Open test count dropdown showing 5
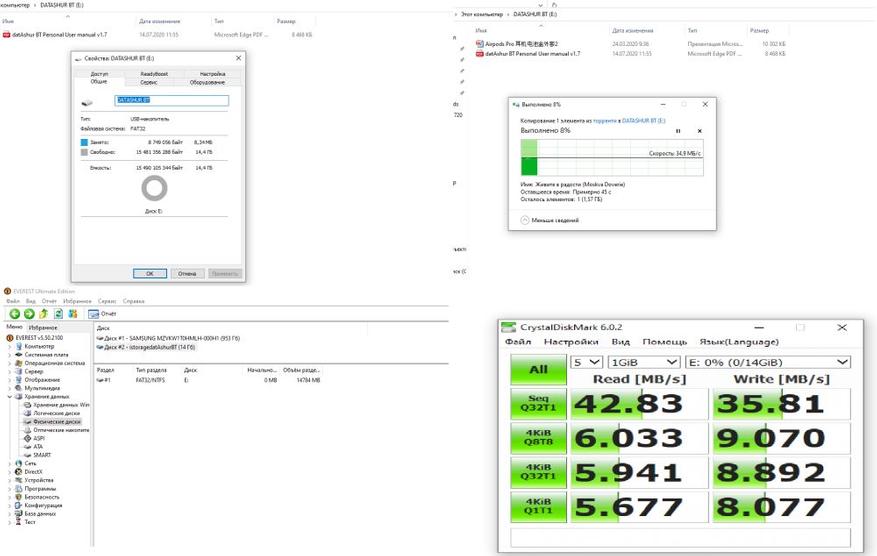This screenshot has height=556, width=877. pyautogui.click(x=587, y=362)
